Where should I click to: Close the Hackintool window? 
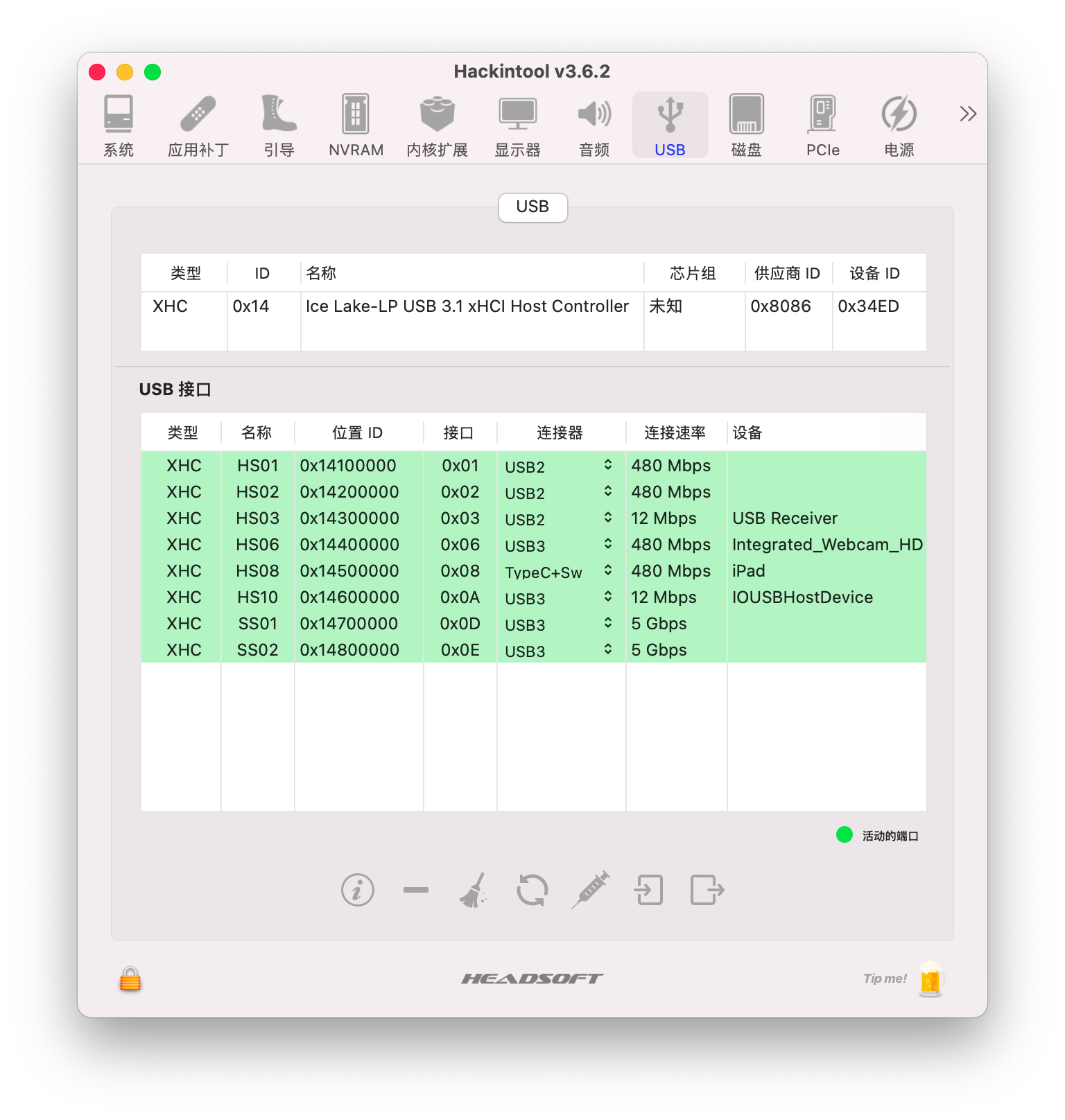point(97,72)
